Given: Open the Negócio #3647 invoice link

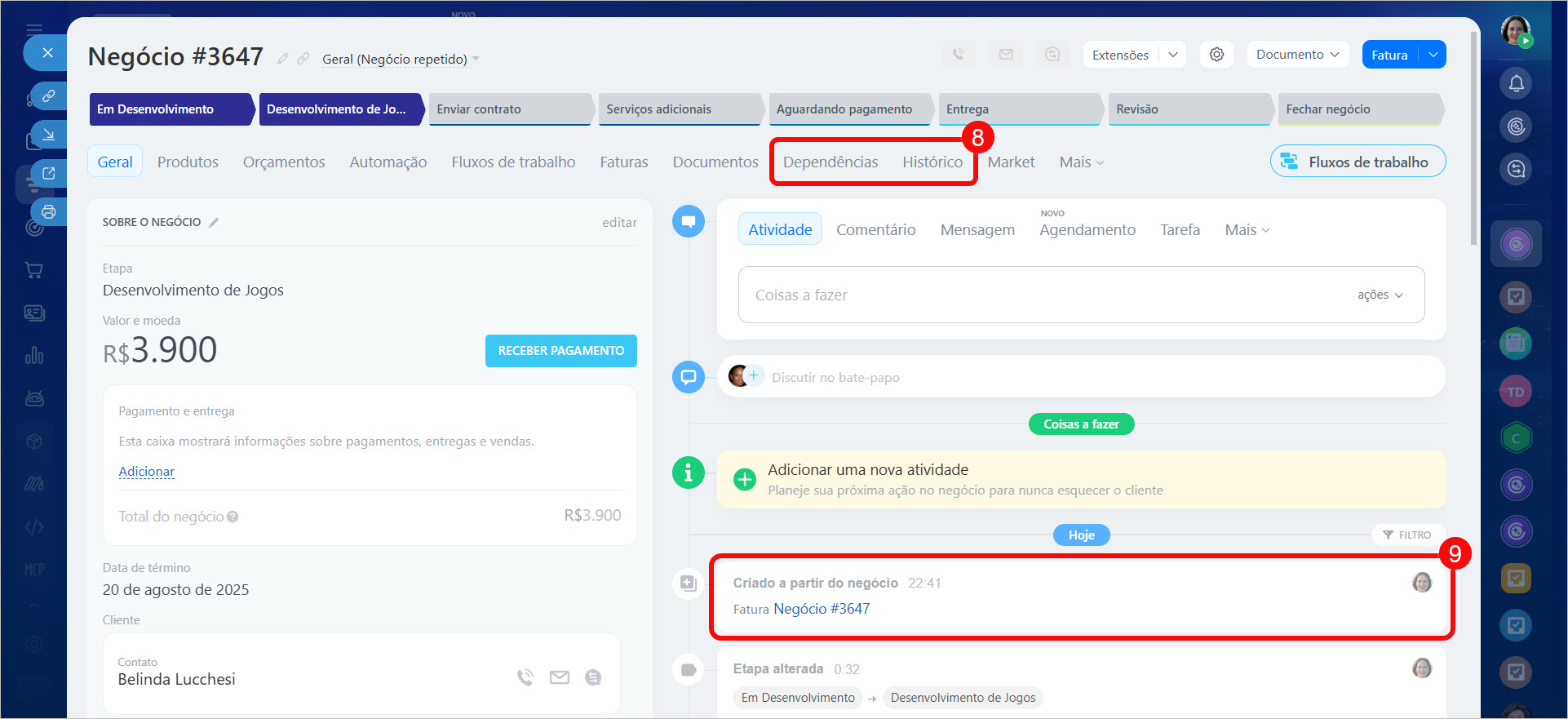Looking at the screenshot, I should click(x=821, y=609).
